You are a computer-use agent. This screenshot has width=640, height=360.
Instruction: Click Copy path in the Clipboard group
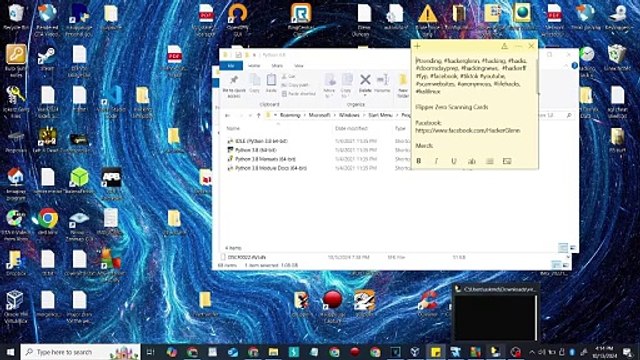(295, 85)
